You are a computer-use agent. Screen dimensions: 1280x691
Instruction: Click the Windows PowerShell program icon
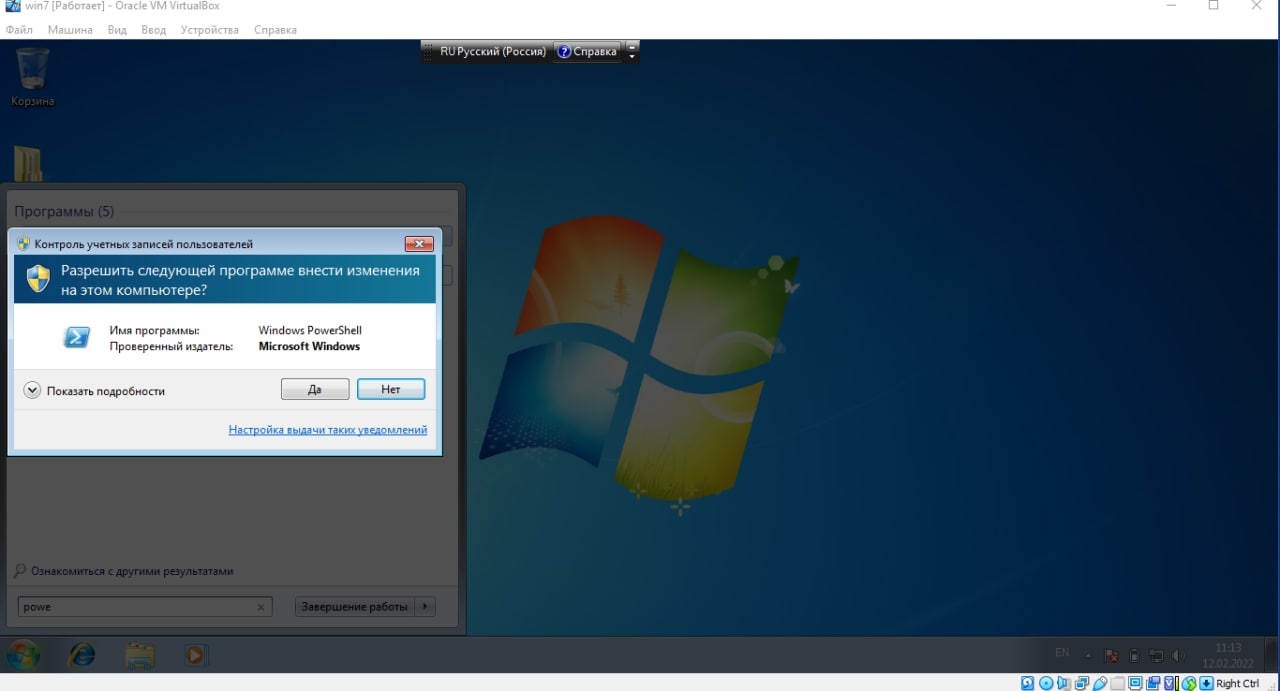(77, 337)
